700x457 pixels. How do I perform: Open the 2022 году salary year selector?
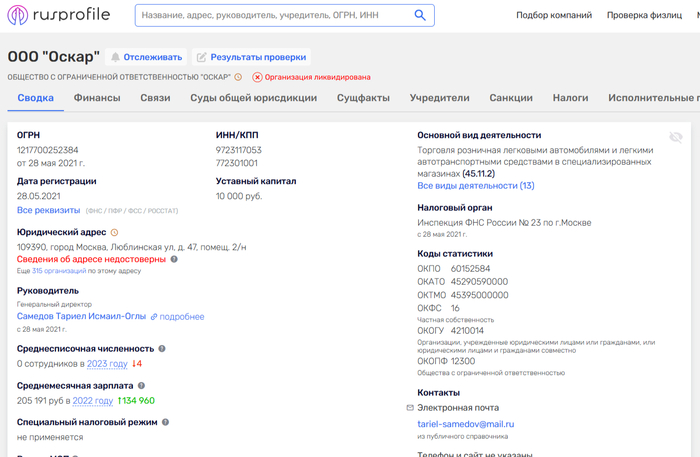[93, 401]
